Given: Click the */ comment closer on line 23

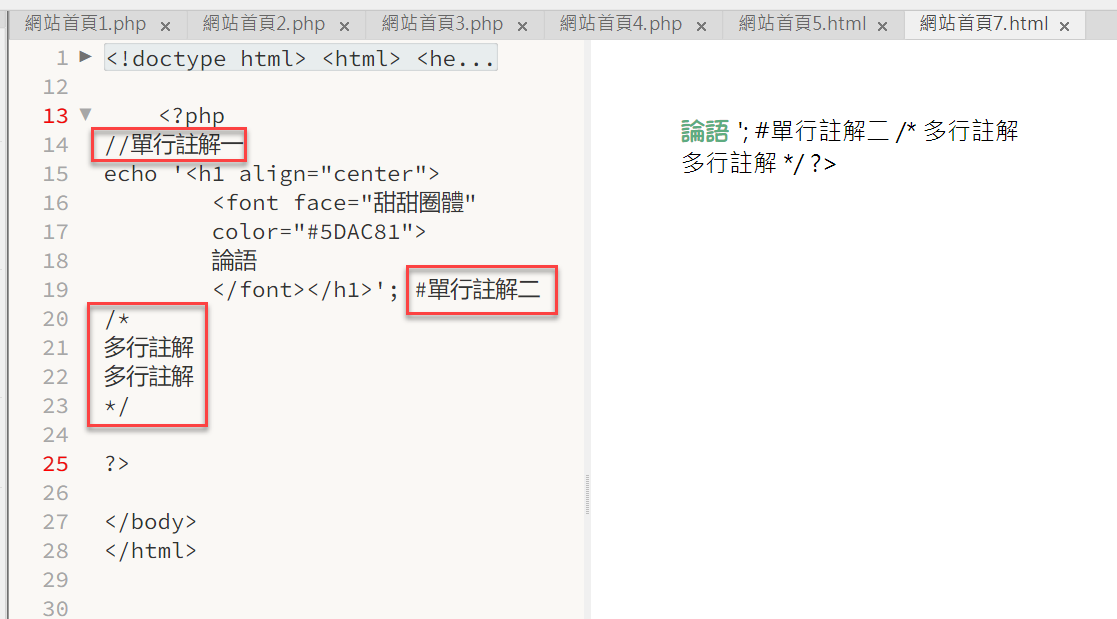Looking at the screenshot, I should [x=117, y=406].
